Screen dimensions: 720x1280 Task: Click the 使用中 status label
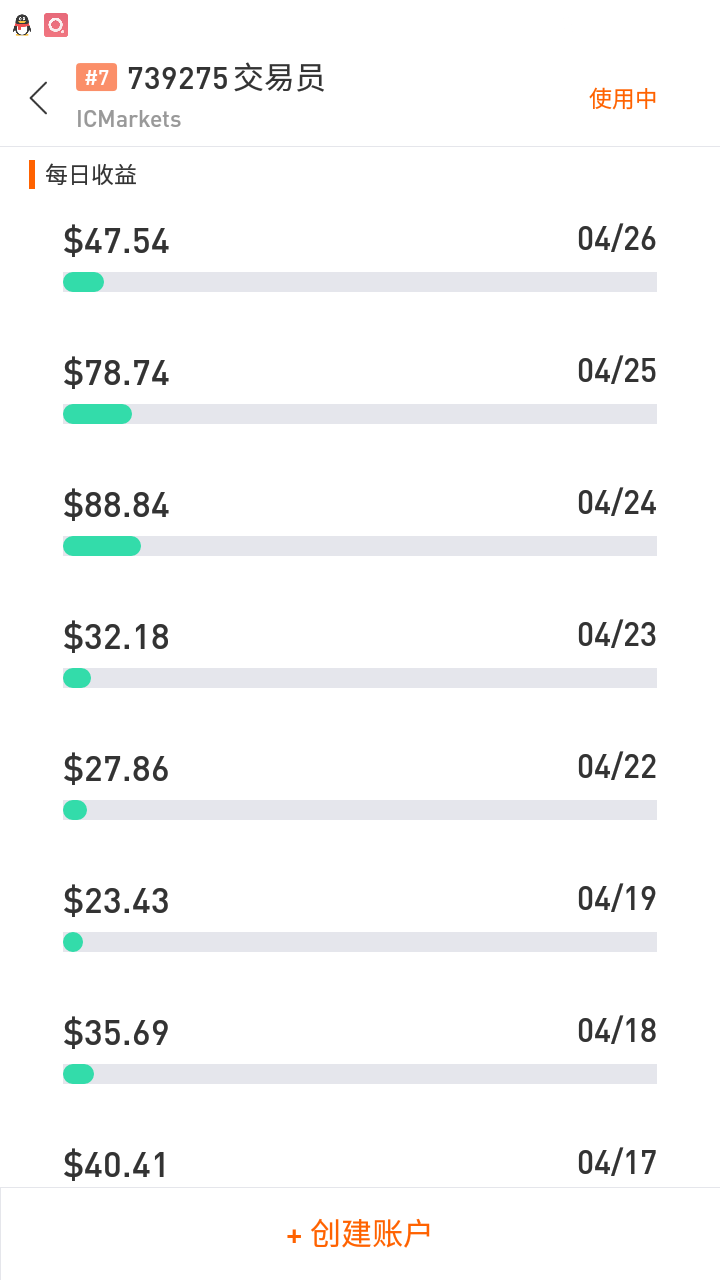[623, 99]
